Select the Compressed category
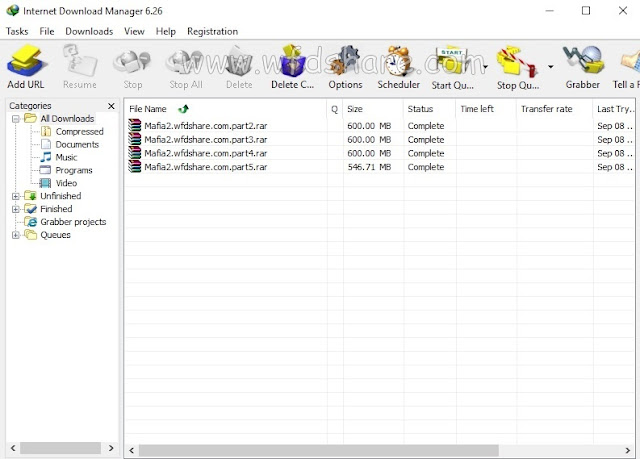 [80, 131]
